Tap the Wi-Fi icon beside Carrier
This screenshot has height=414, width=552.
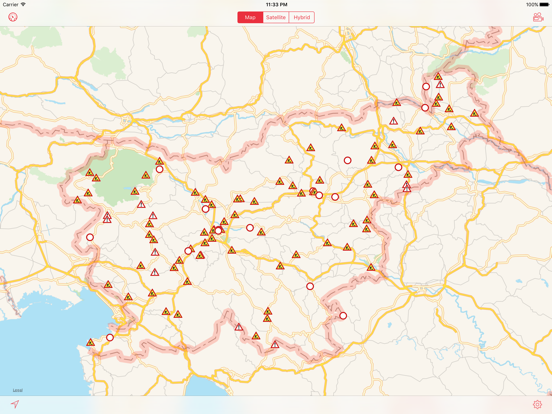(x=23, y=4)
